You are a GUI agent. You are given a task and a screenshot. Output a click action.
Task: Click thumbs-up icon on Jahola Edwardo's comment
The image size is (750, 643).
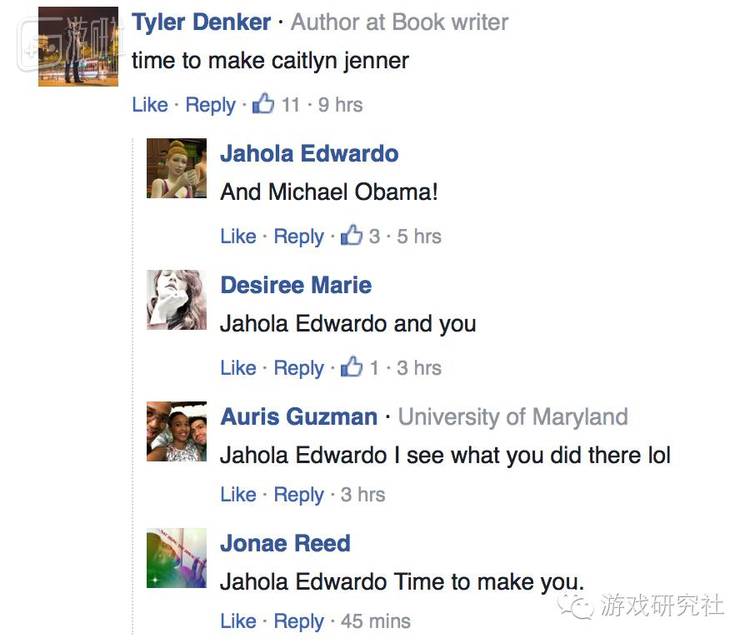pos(352,236)
